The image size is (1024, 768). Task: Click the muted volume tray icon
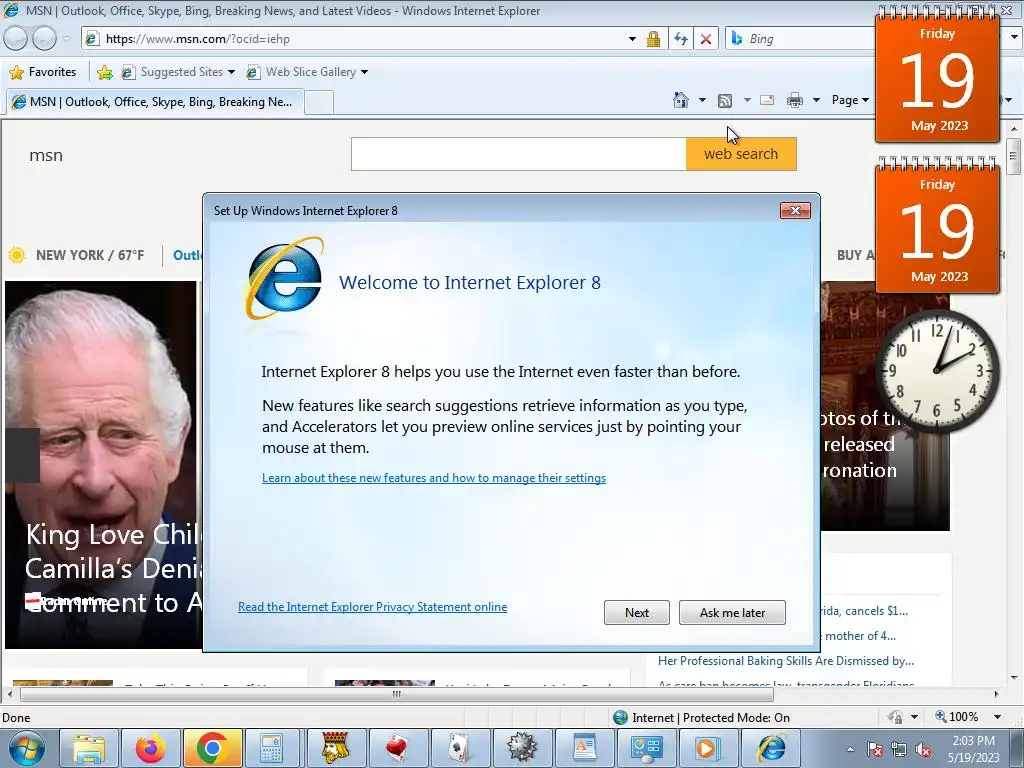923,750
